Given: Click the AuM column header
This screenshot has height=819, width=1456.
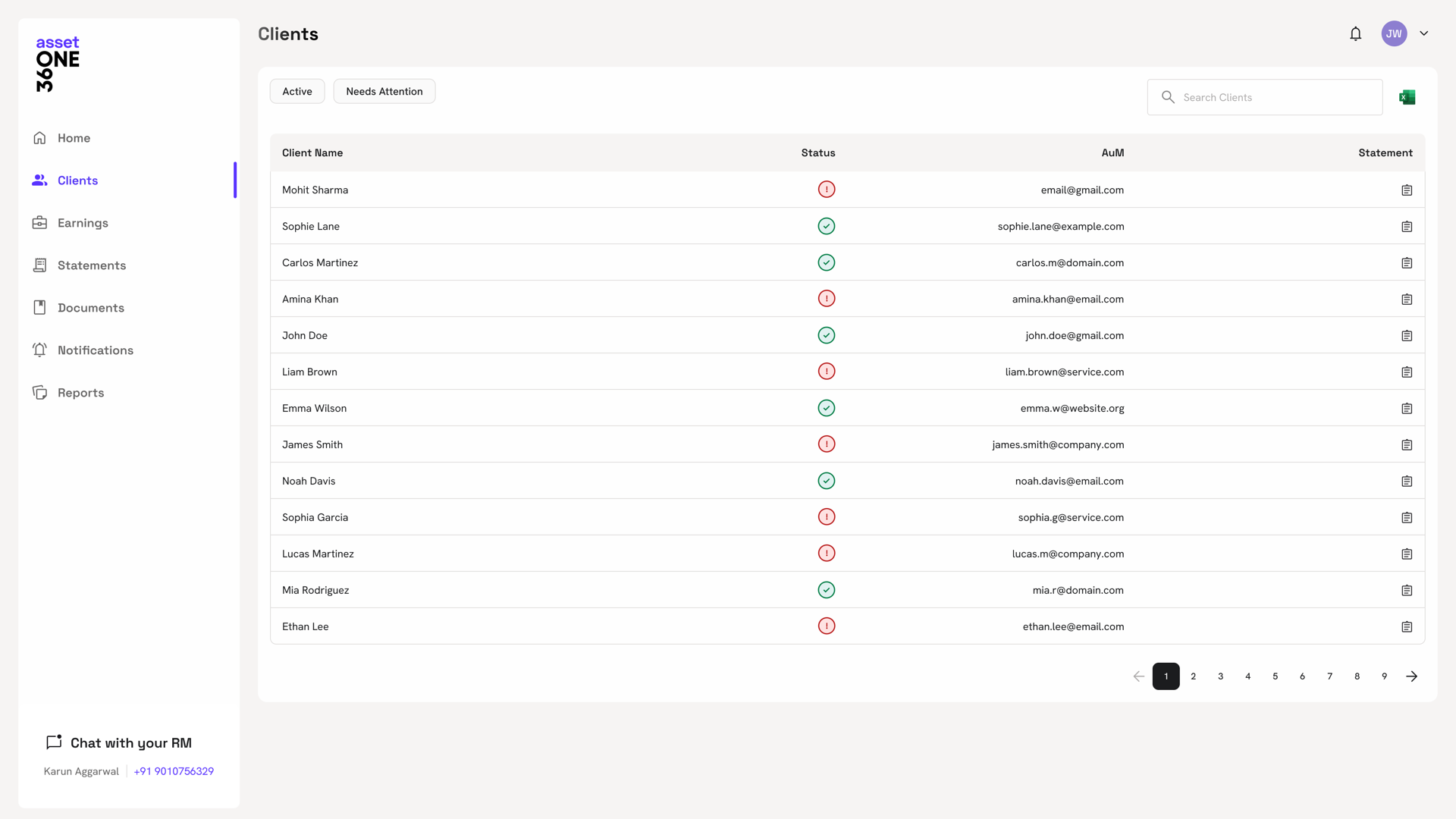Looking at the screenshot, I should 1112,152.
